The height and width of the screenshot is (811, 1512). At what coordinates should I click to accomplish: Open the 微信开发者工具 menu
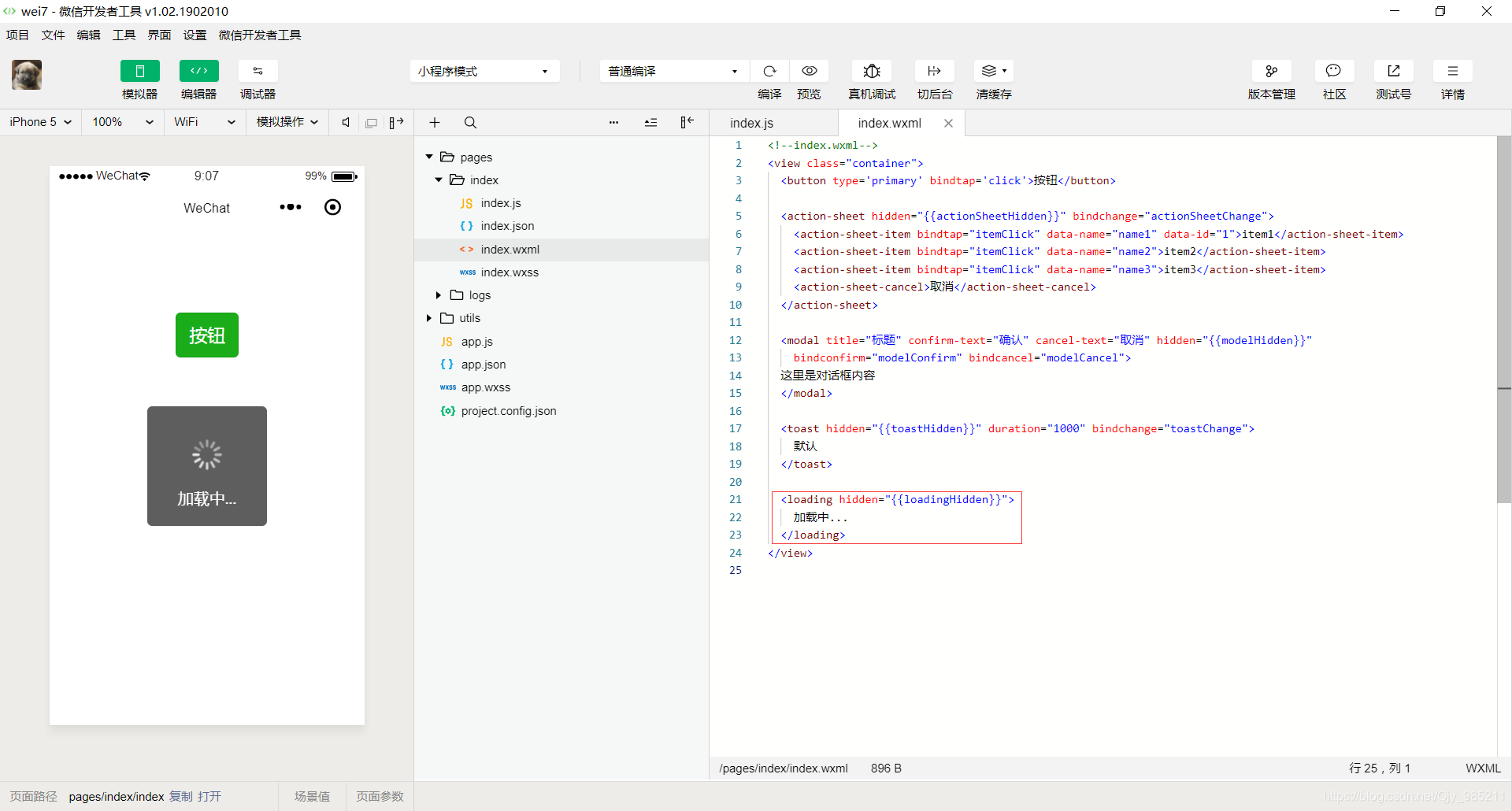[x=260, y=35]
